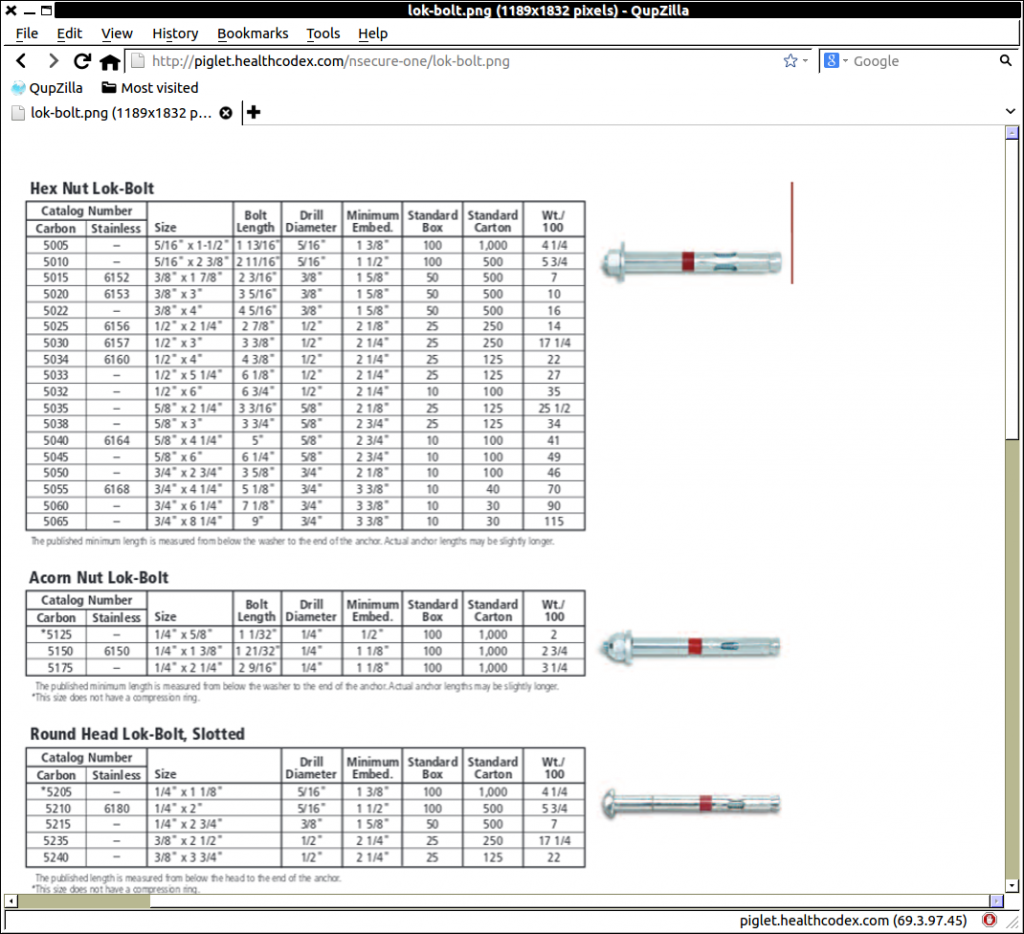Click the Google search input field
1024x934 pixels.
(922, 61)
